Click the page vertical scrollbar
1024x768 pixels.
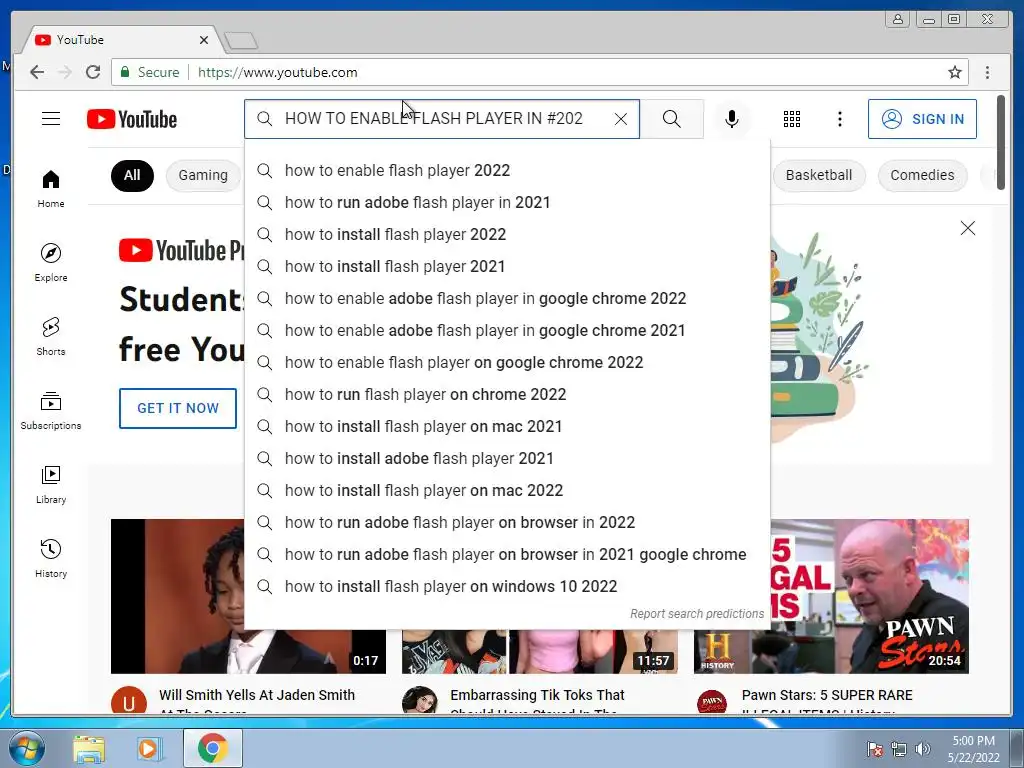coord(1000,142)
